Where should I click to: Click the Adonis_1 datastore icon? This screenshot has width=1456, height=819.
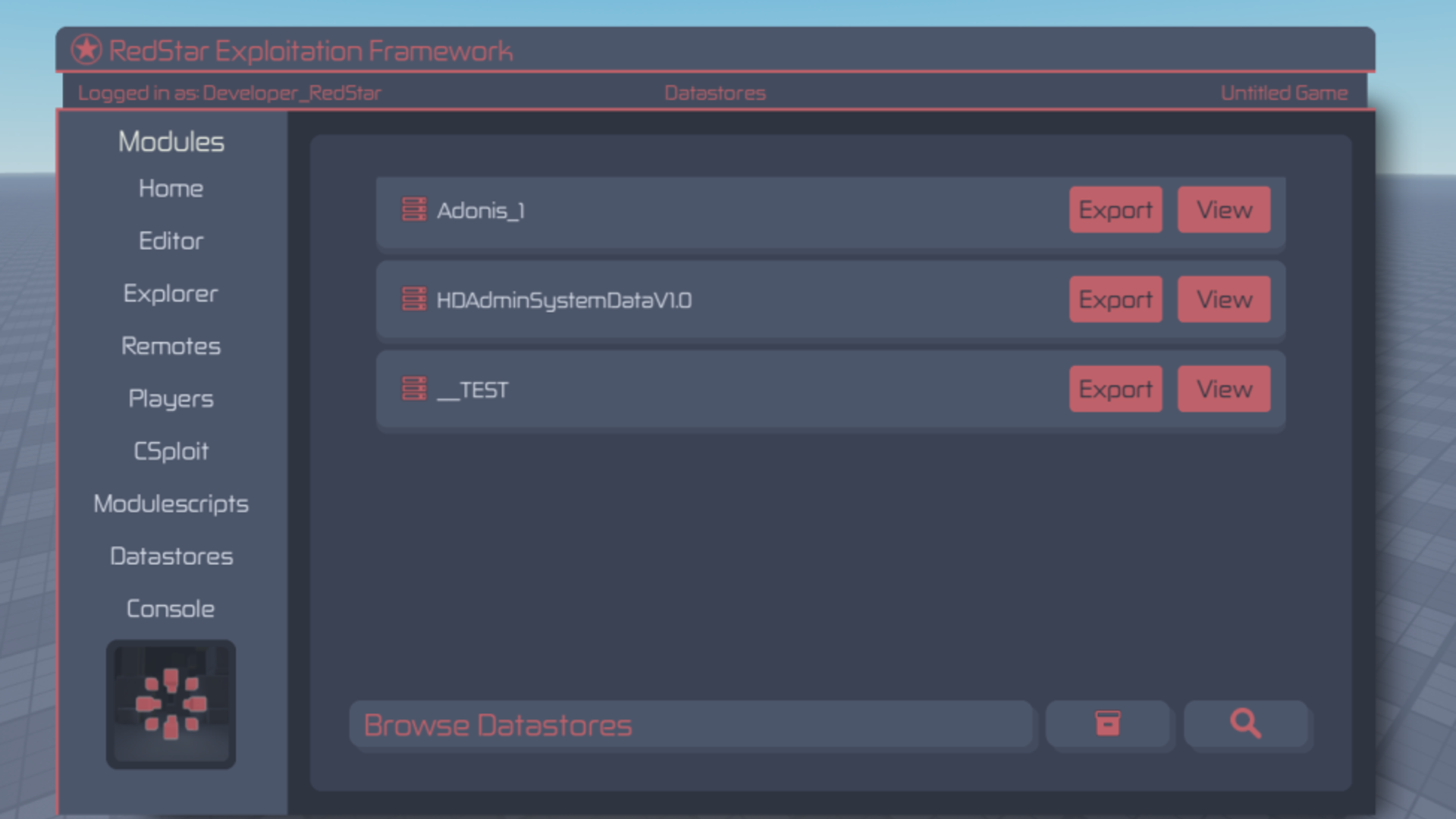[x=413, y=209]
